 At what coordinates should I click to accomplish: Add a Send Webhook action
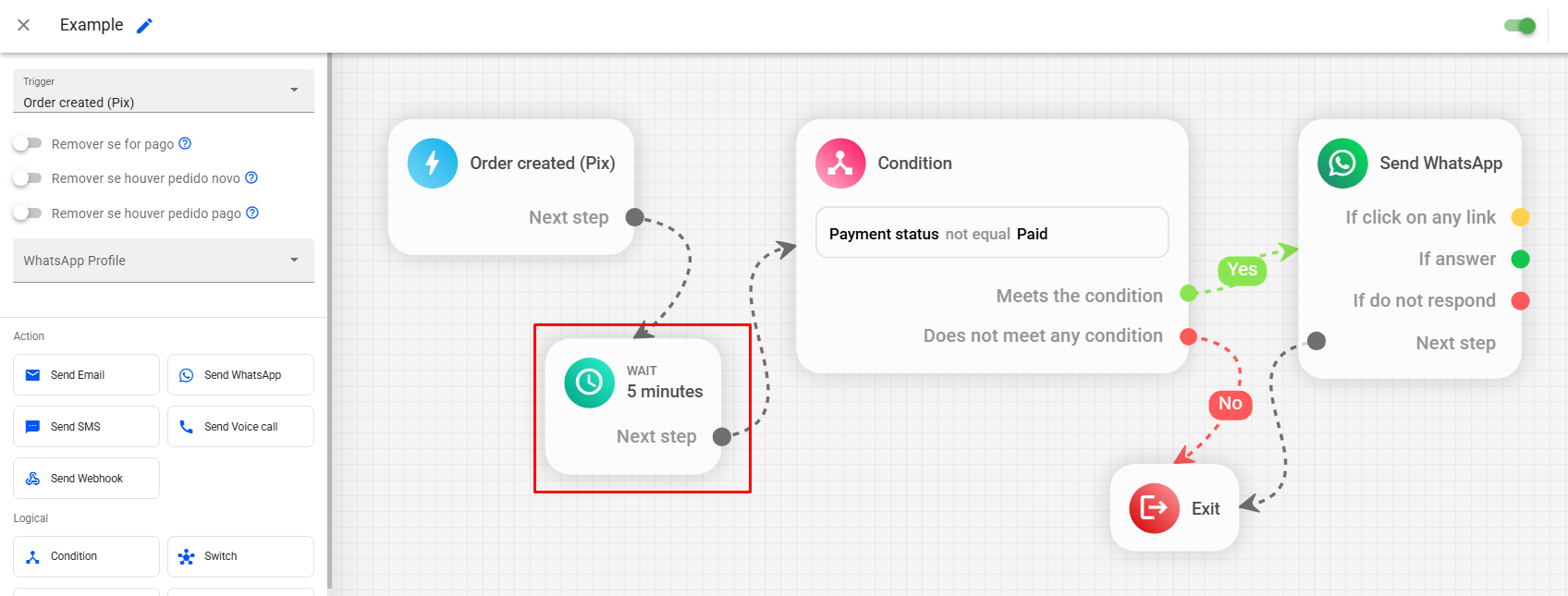pos(86,479)
